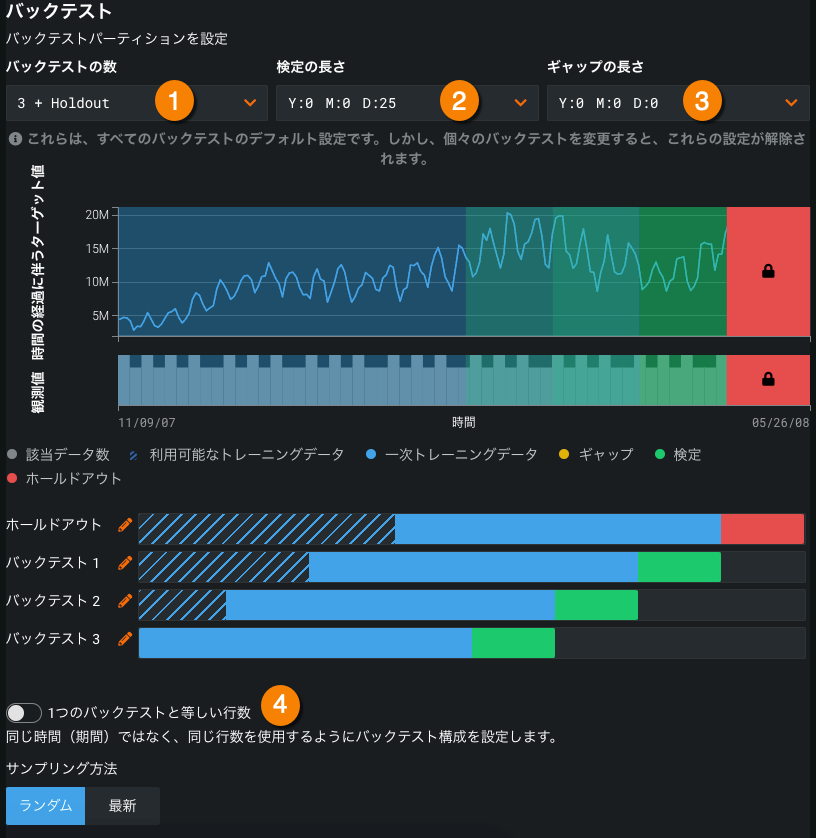The height and width of the screenshot is (838, 816).
Task: Click the 利用可能なトレーニングデータ striped legend icon
Action: pos(134,455)
